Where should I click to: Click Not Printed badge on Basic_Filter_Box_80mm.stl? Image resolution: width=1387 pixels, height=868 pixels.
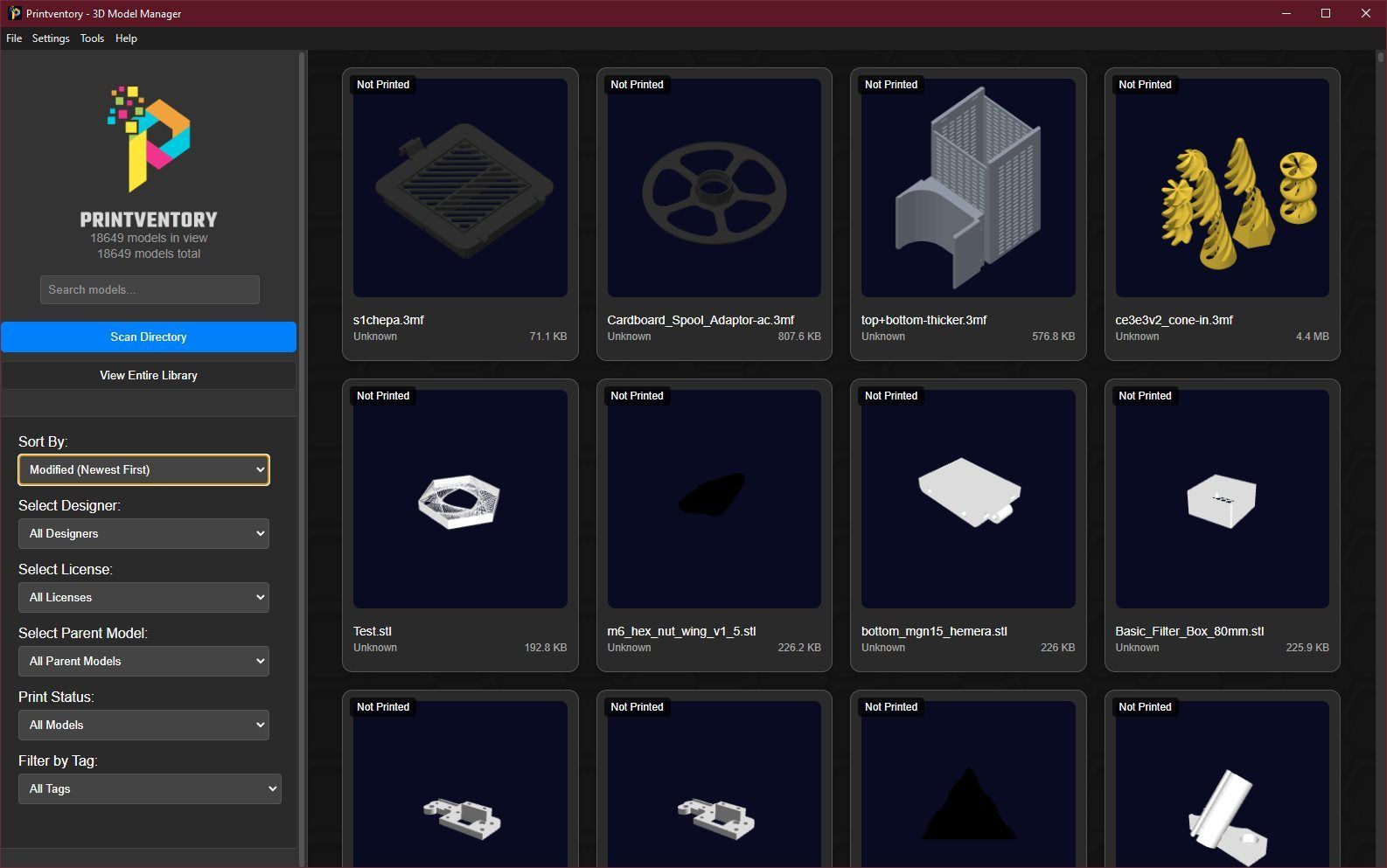click(1145, 396)
